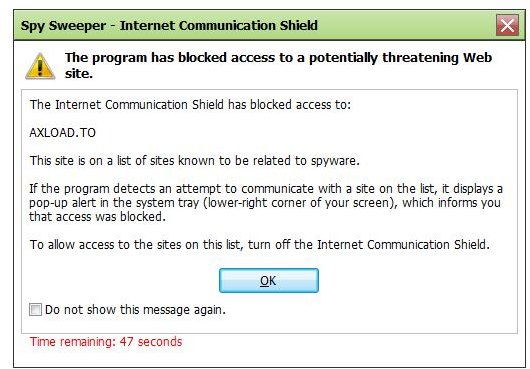Enable the 'Do not show this message again' checkbox

tap(35, 309)
